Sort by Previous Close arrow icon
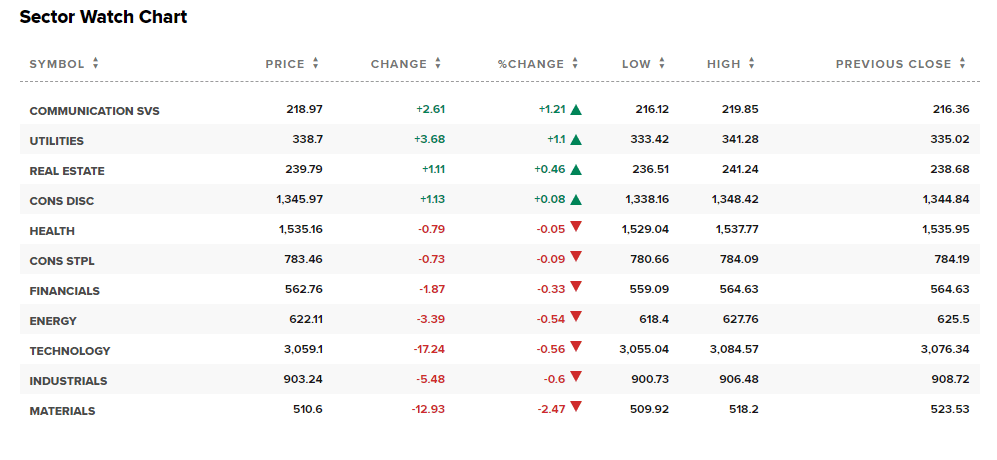The width and height of the screenshot is (997, 460). click(962, 64)
